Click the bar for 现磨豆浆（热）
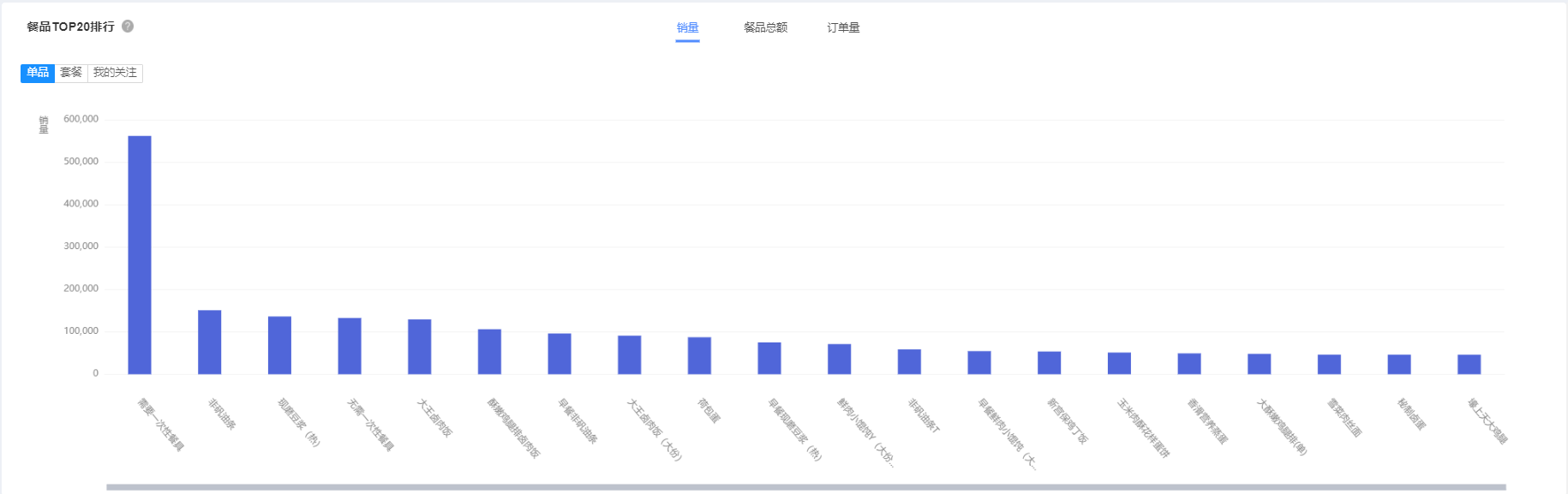1568x494 pixels. (279, 345)
